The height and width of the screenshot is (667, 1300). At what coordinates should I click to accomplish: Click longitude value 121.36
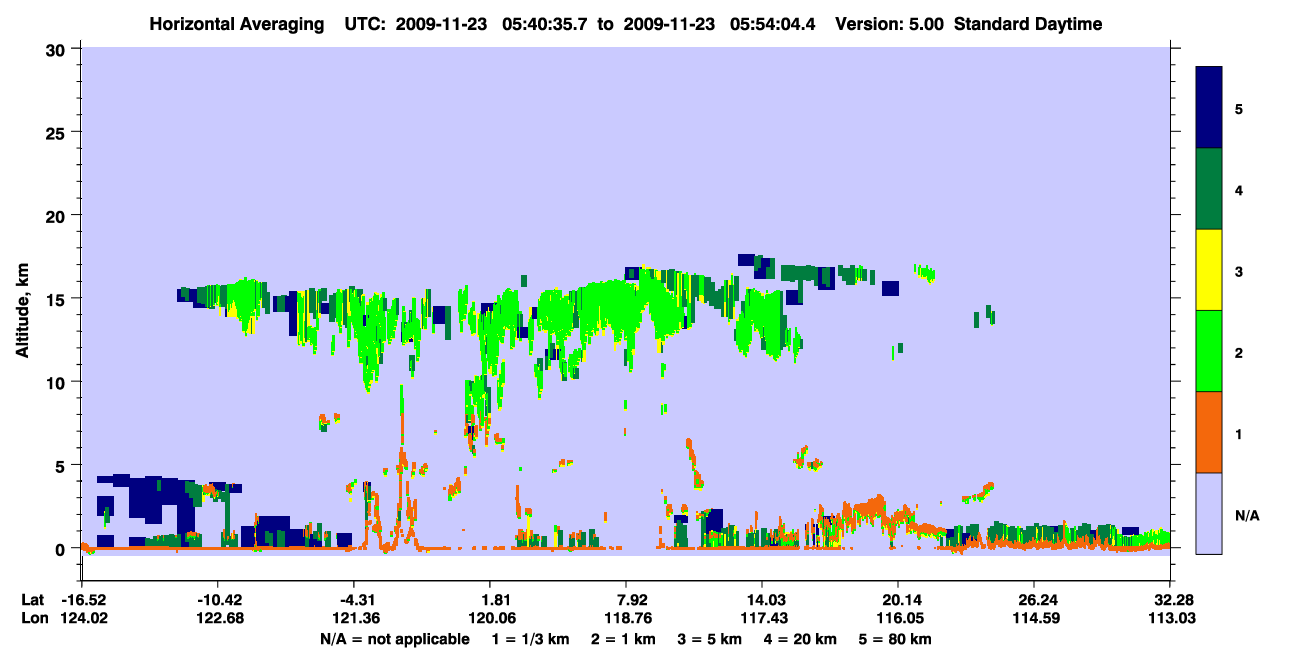[354, 618]
